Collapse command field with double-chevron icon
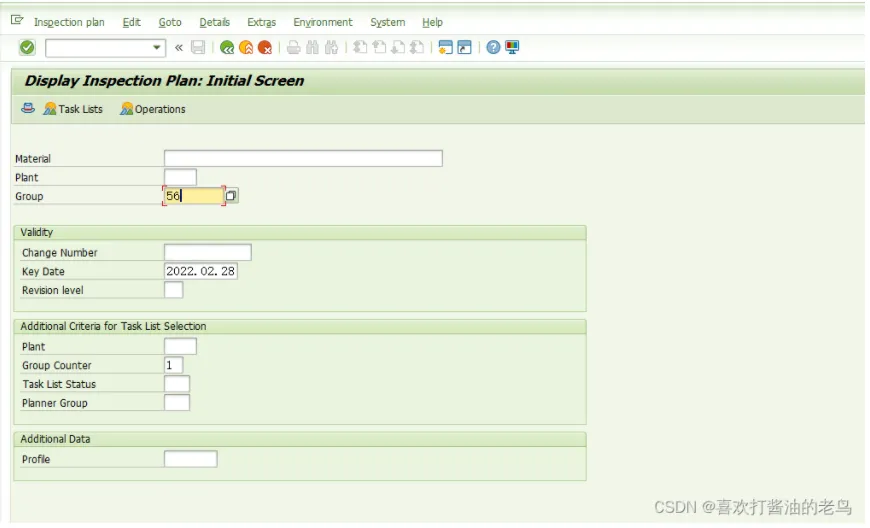870x528 pixels. 179,48
